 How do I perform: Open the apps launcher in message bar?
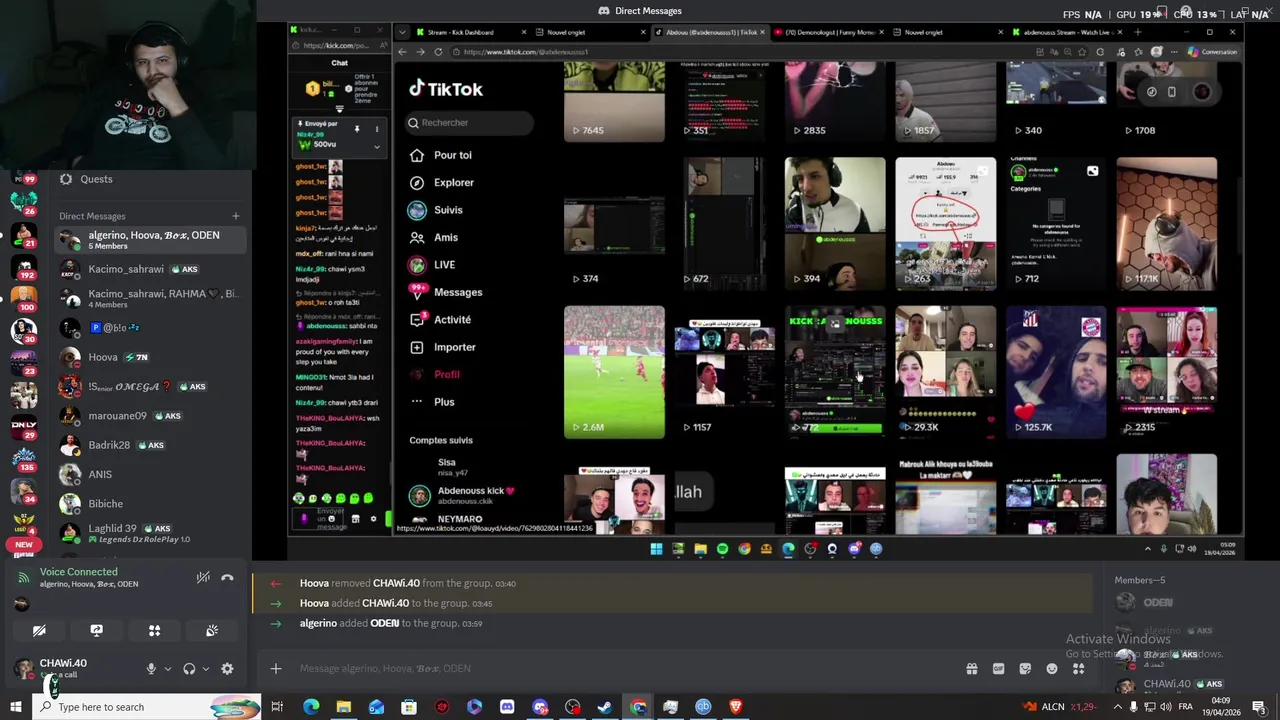[1078, 668]
